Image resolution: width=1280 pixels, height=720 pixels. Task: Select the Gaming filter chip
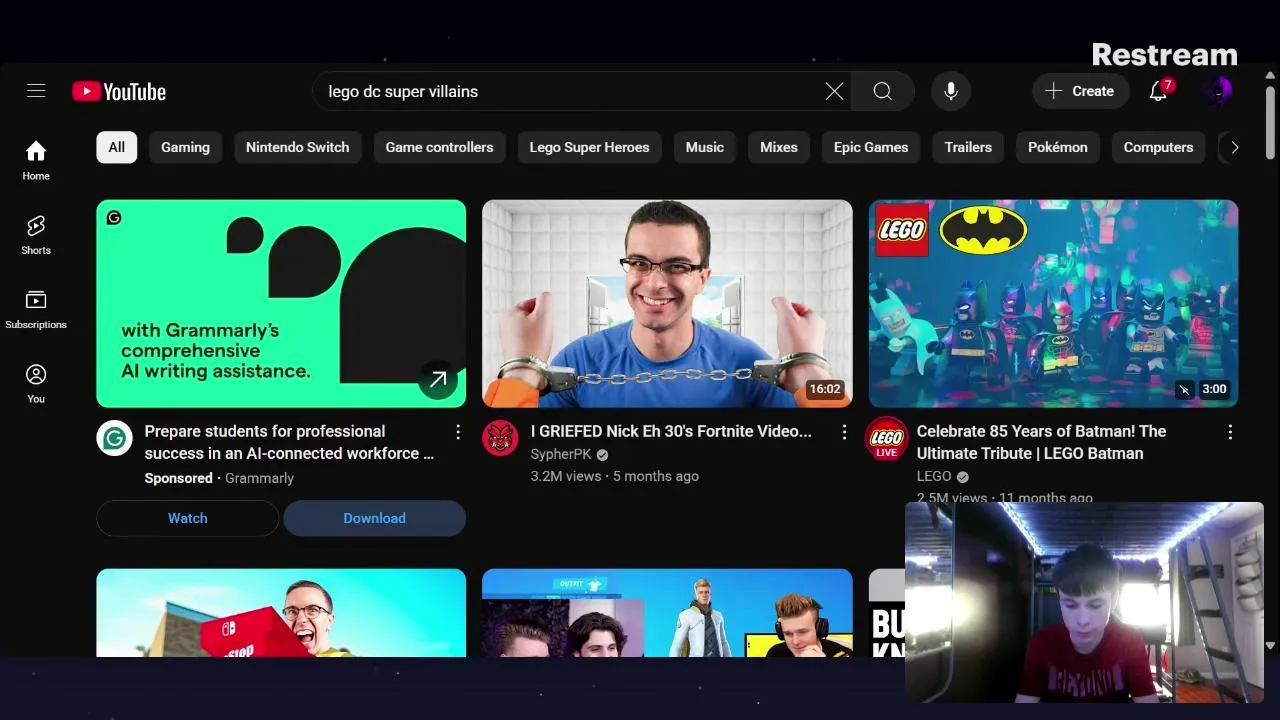[x=186, y=147]
